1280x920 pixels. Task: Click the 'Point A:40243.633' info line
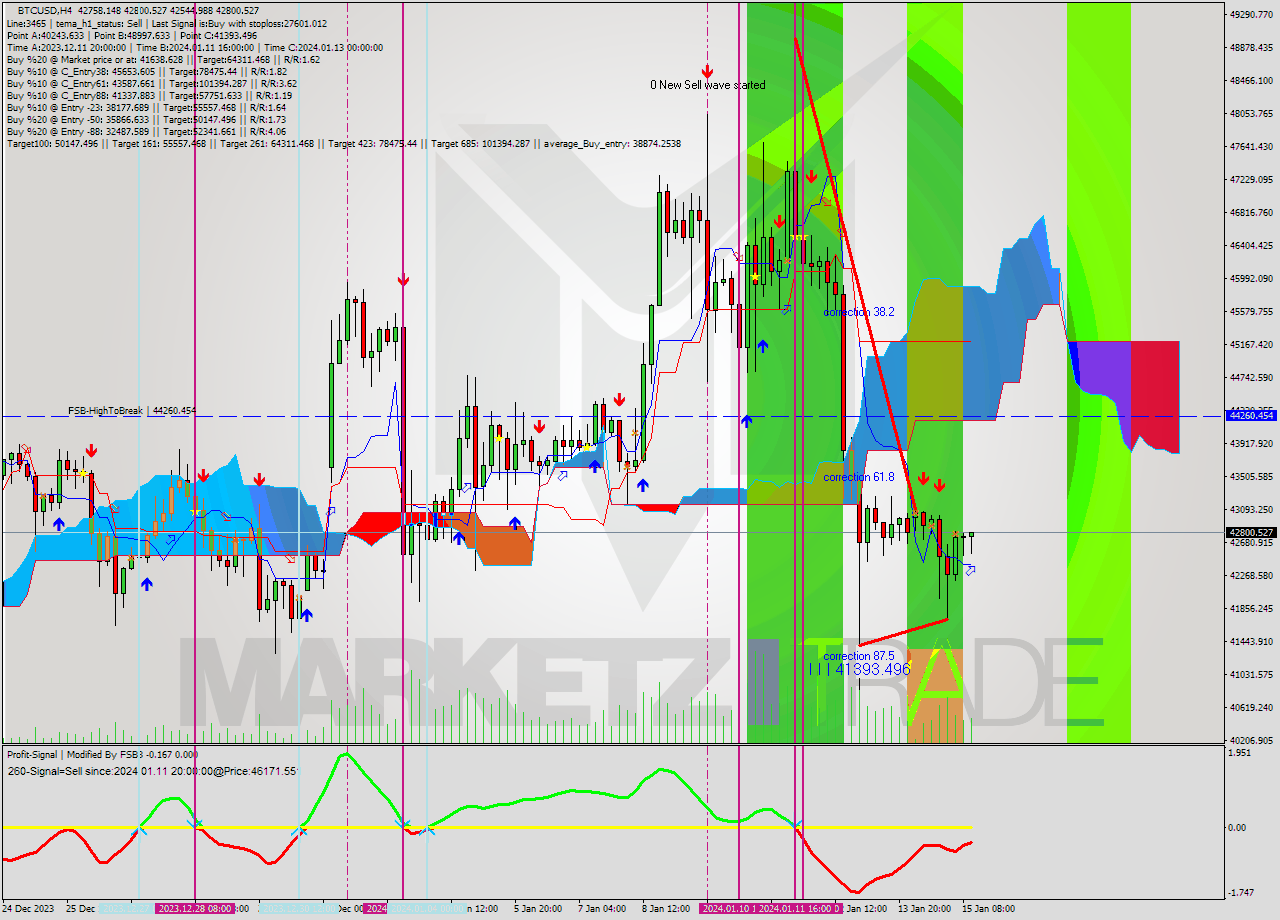tap(131, 35)
